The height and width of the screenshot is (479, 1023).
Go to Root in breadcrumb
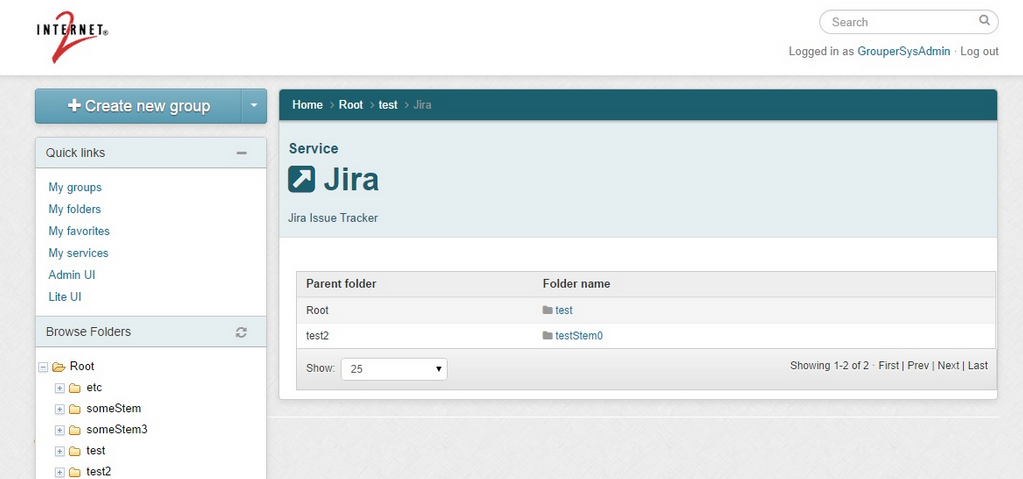point(351,105)
